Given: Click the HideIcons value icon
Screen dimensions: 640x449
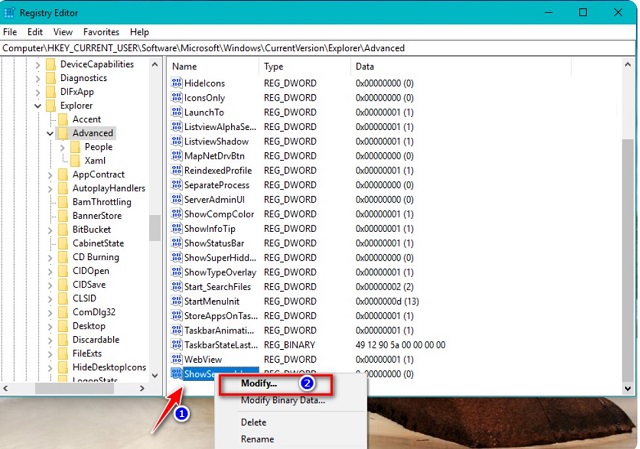Looking at the screenshot, I should tap(176, 83).
